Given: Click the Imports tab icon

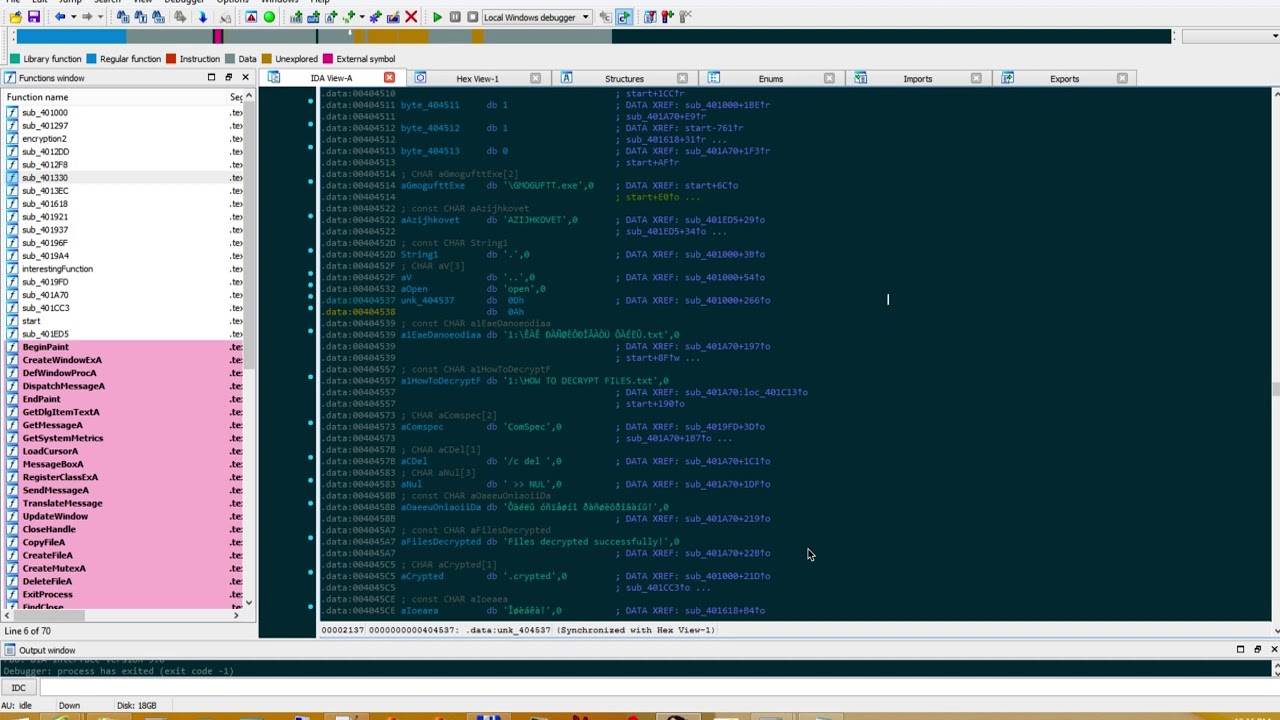Looking at the screenshot, I should pos(861,78).
